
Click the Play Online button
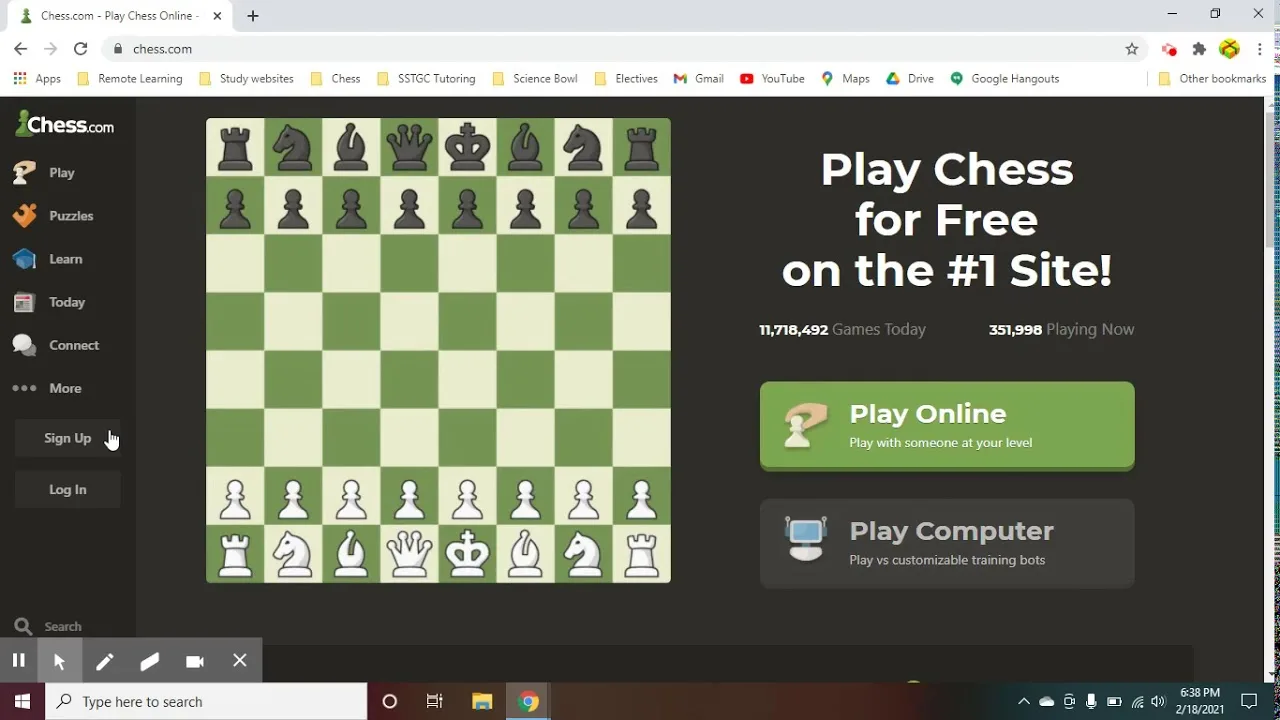coord(947,425)
